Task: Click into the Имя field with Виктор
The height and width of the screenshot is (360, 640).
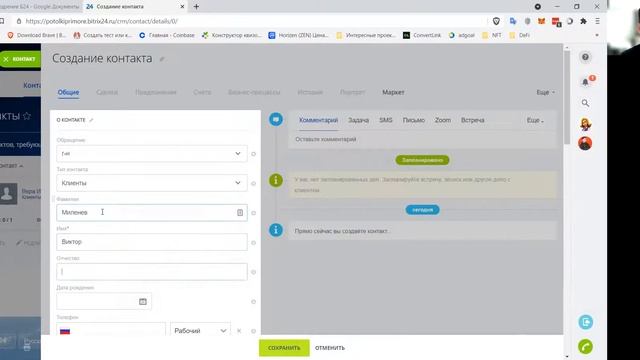Action: pos(152,242)
